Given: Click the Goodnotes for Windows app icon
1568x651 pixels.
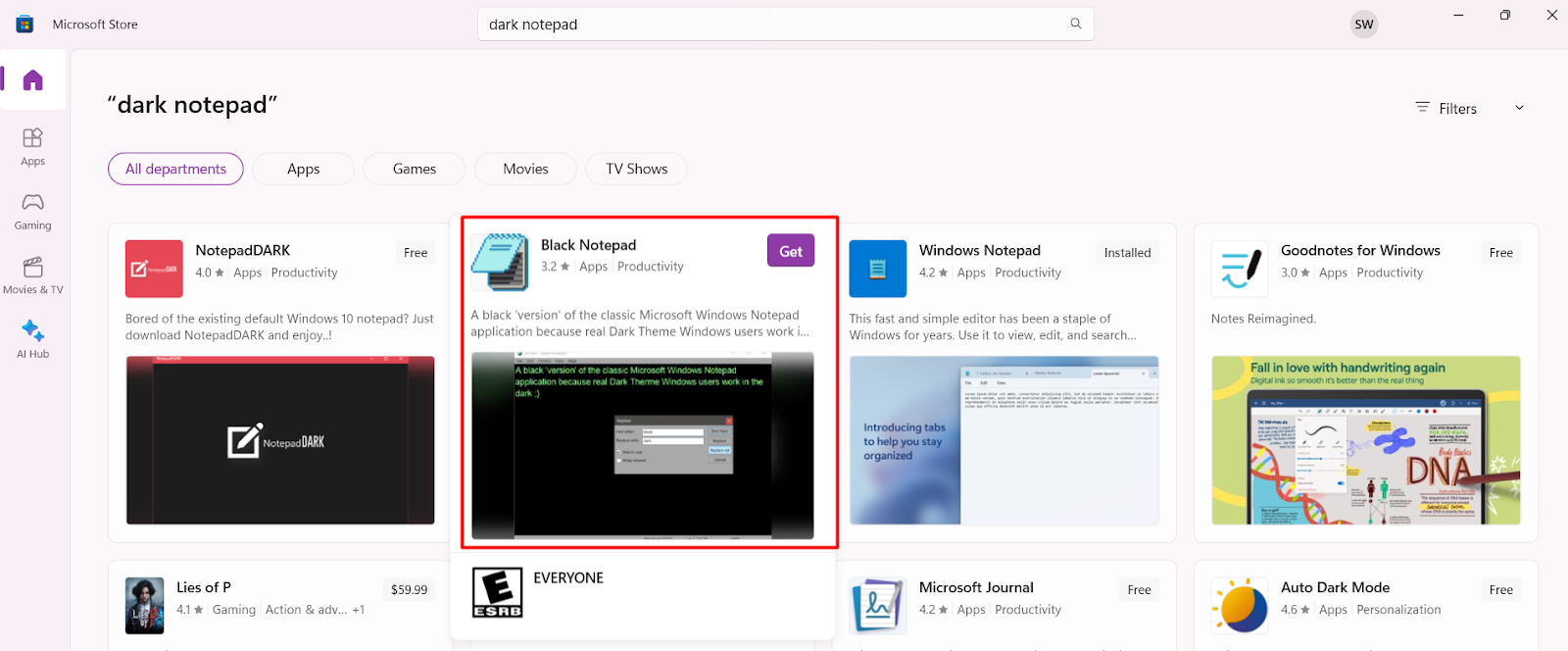Looking at the screenshot, I should tap(1240, 269).
